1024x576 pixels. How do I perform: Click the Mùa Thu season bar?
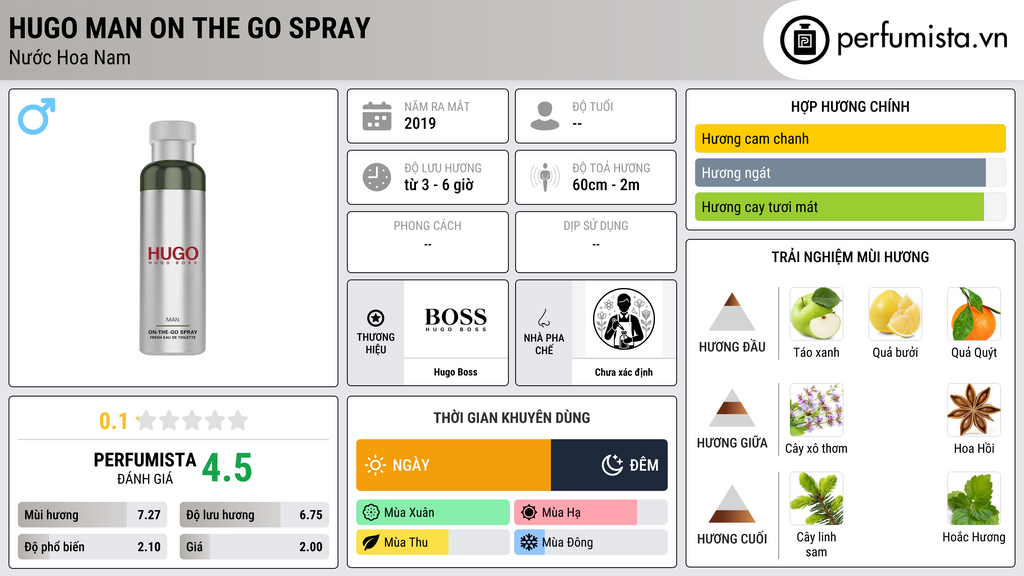pyautogui.click(x=433, y=542)
